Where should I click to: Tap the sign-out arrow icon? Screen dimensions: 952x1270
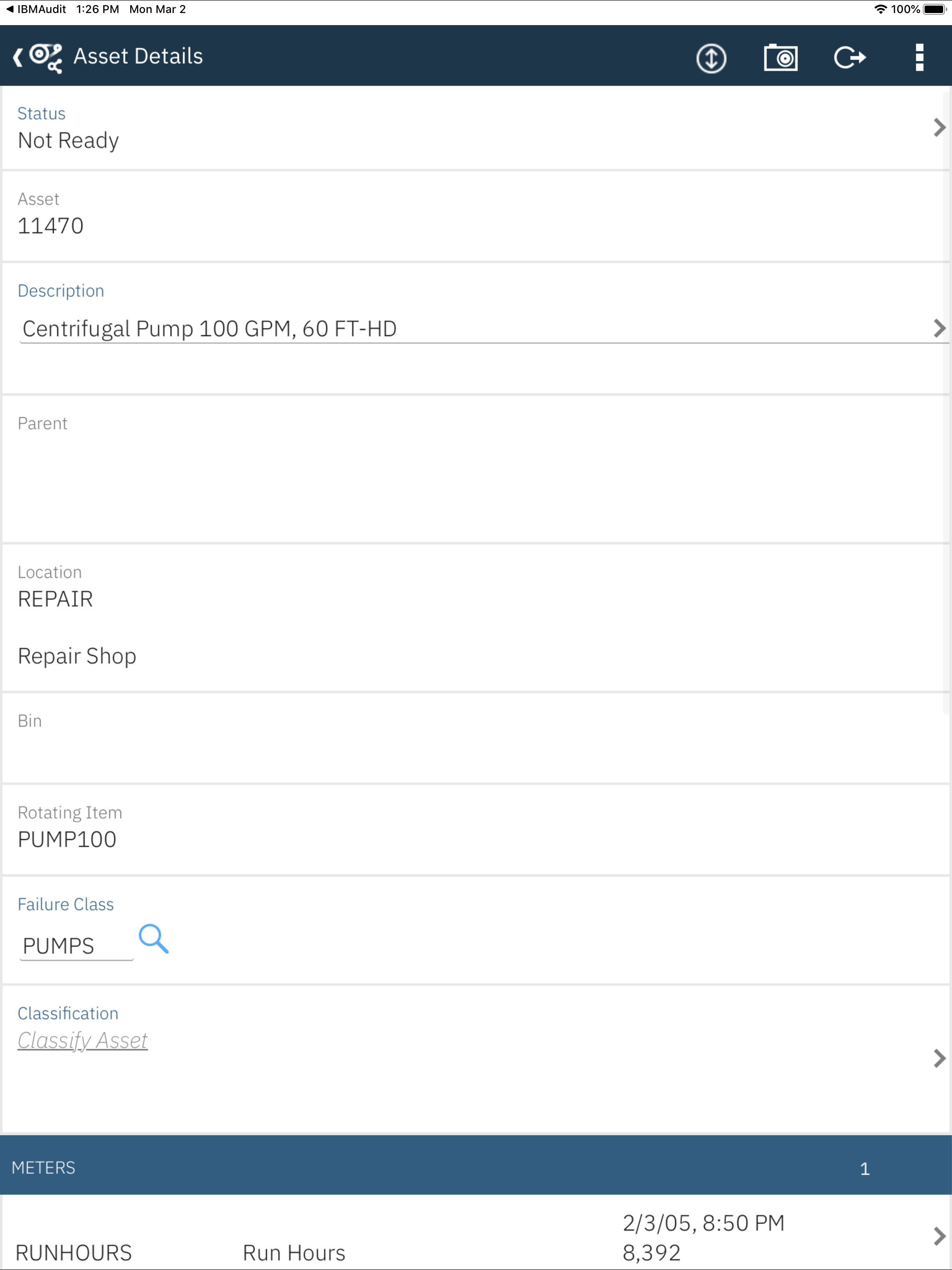click(850, 58)
